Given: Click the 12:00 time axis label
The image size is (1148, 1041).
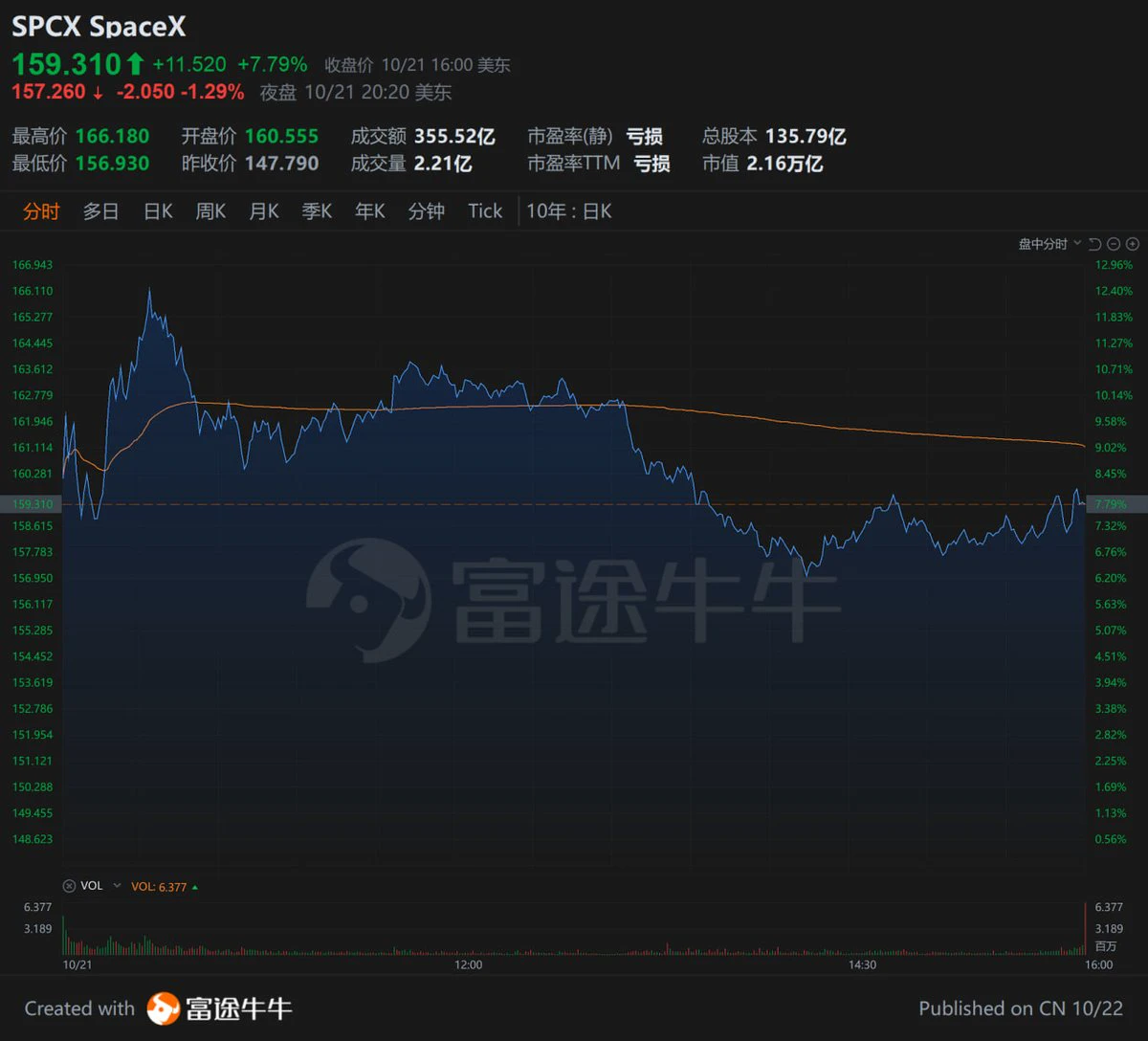Looking at the screenshot, I should click(x=469, y=964).
